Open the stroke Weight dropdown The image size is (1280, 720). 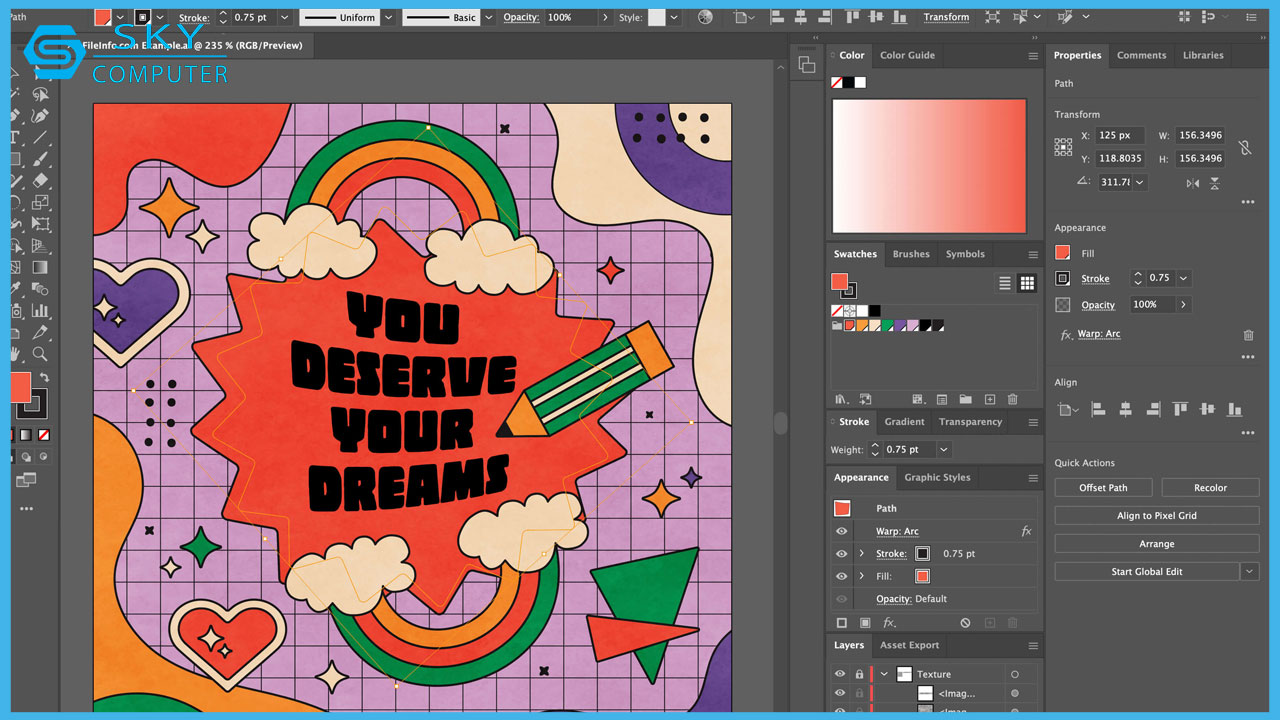pyautogui.click(x=942, y=449)
